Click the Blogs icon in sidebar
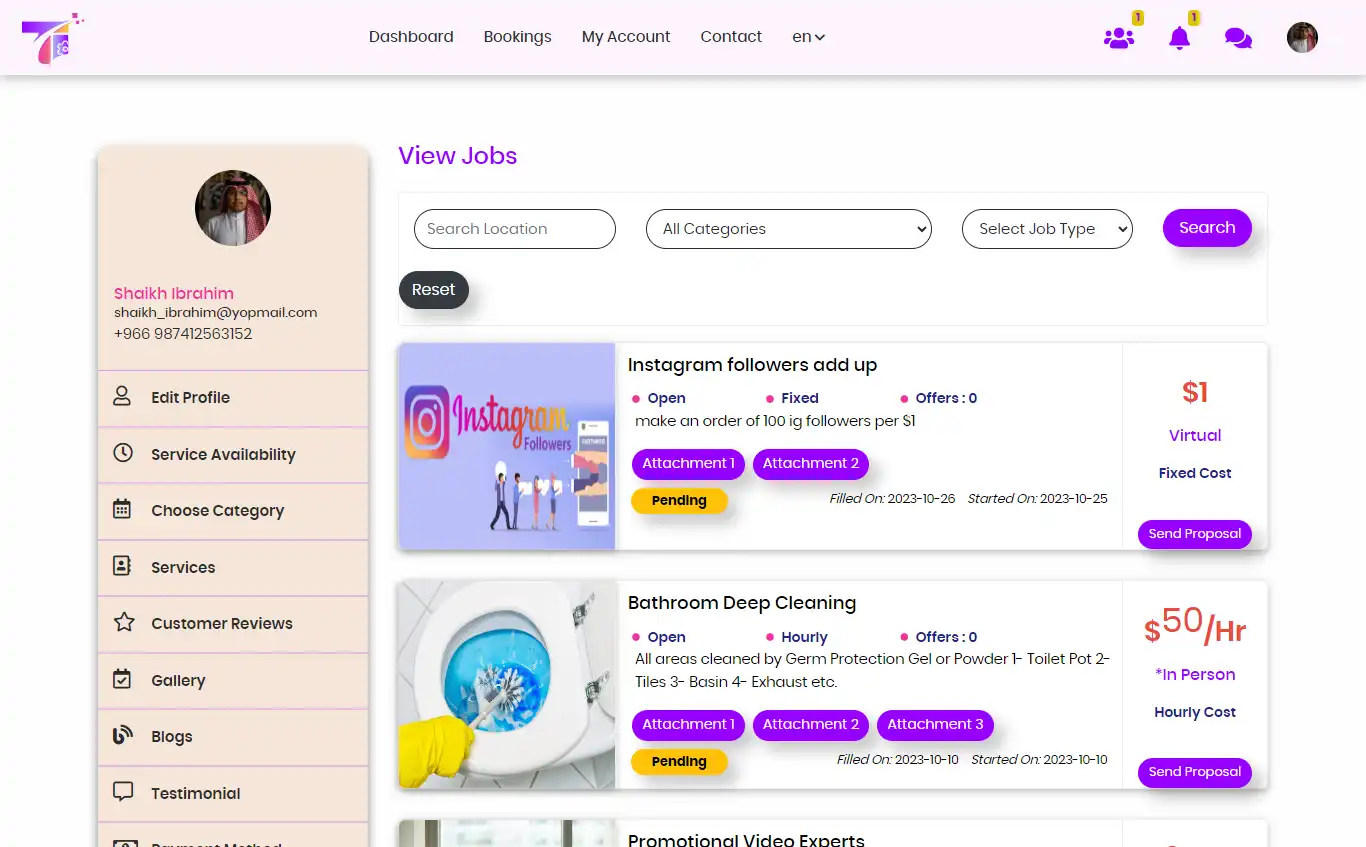Screen dimensions: 1366x847 pyautogui.click(x=122, y=737)
